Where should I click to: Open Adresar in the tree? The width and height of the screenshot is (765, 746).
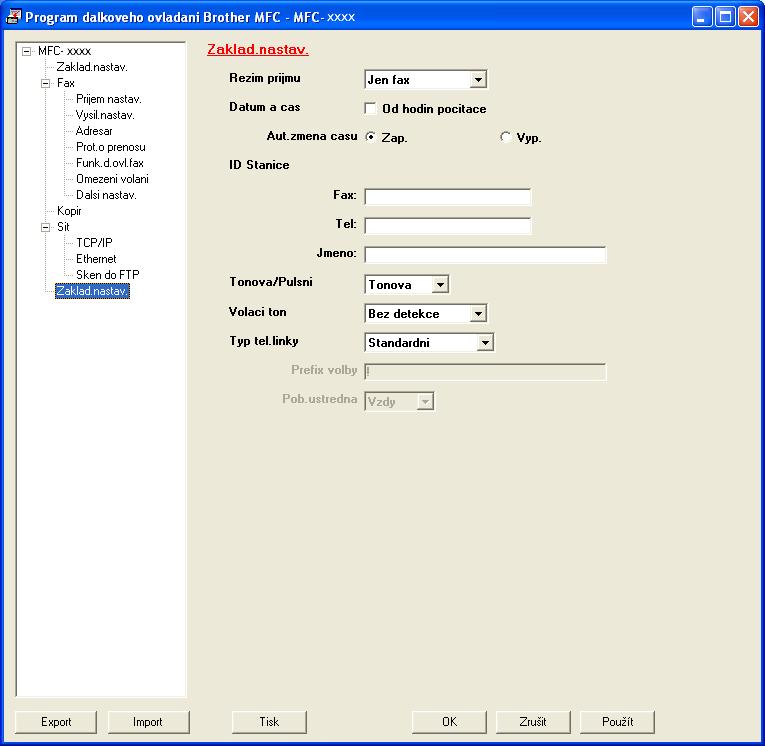[94, 131]
